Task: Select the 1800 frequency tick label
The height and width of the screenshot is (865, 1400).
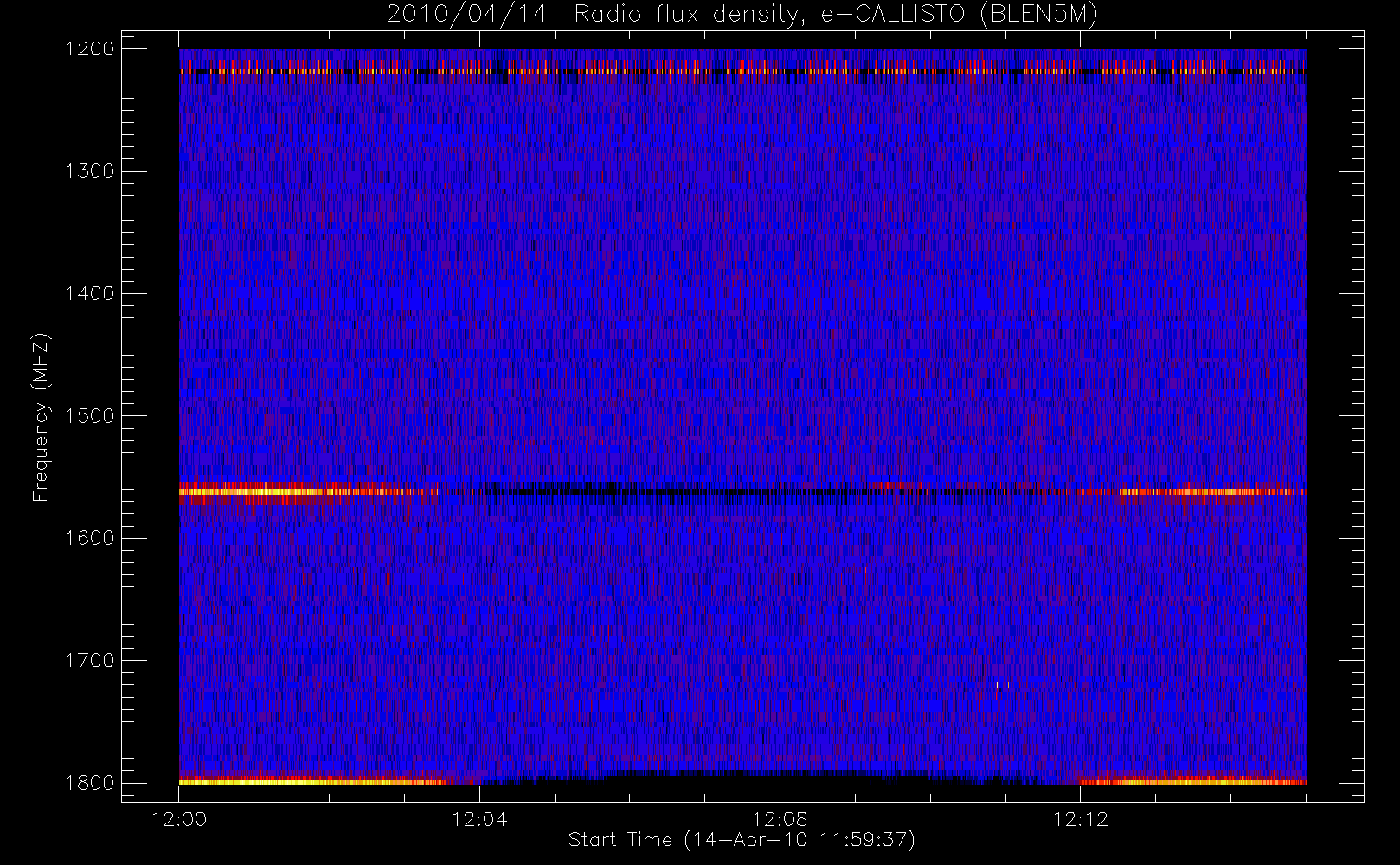Action: click(90, 783)
